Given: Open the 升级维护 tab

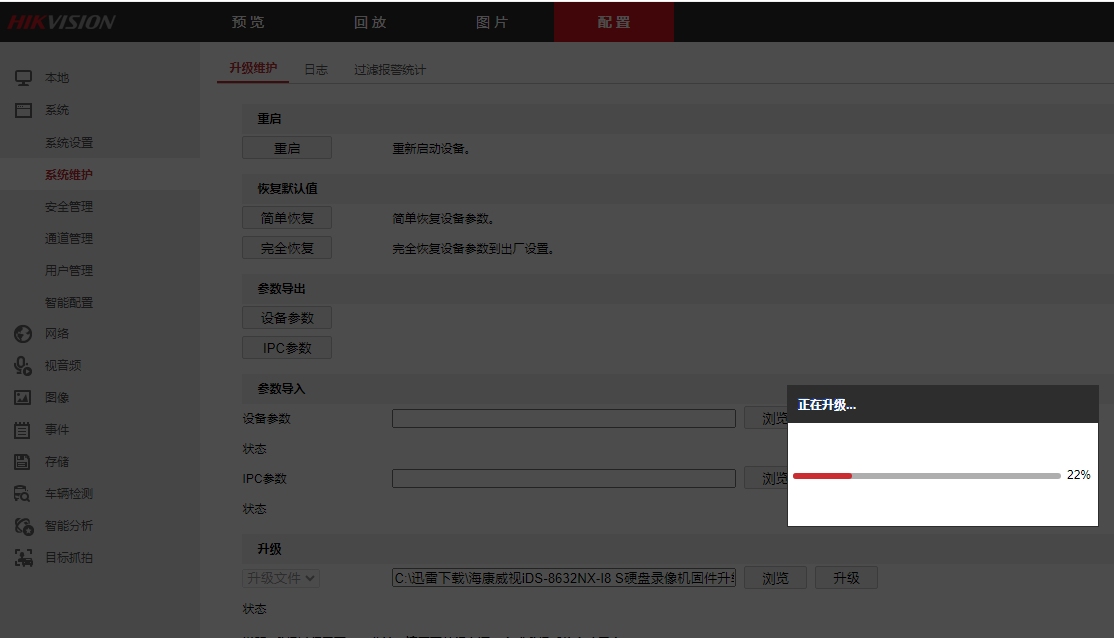Looking at the screenshot, I should coord(253,68).
